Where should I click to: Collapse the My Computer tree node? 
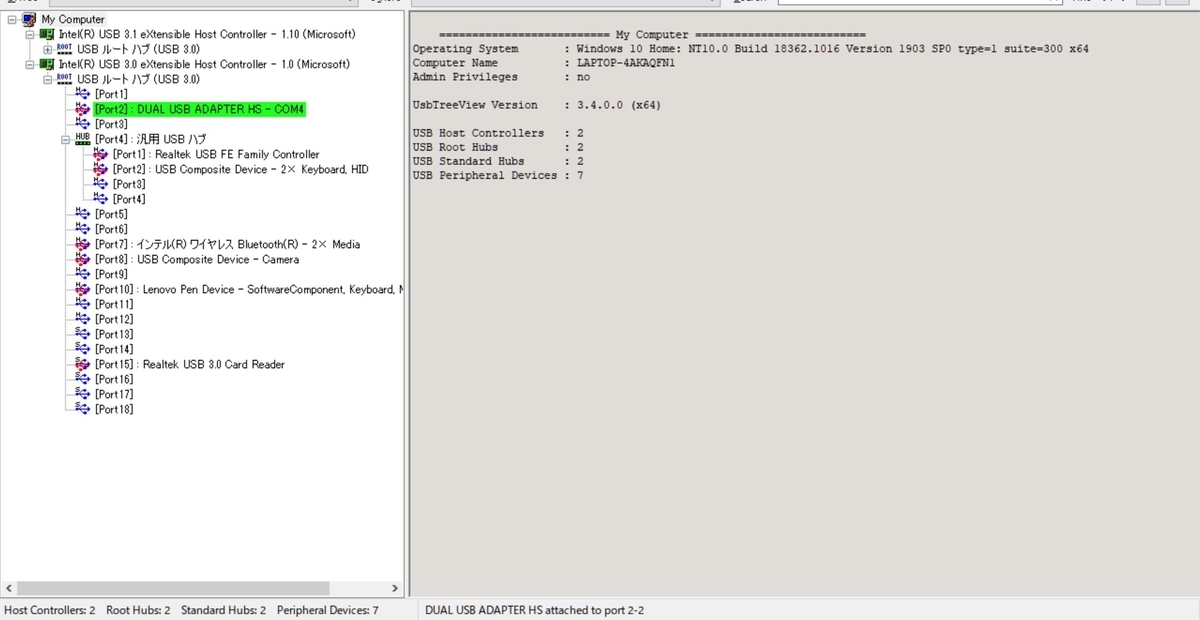13,19
